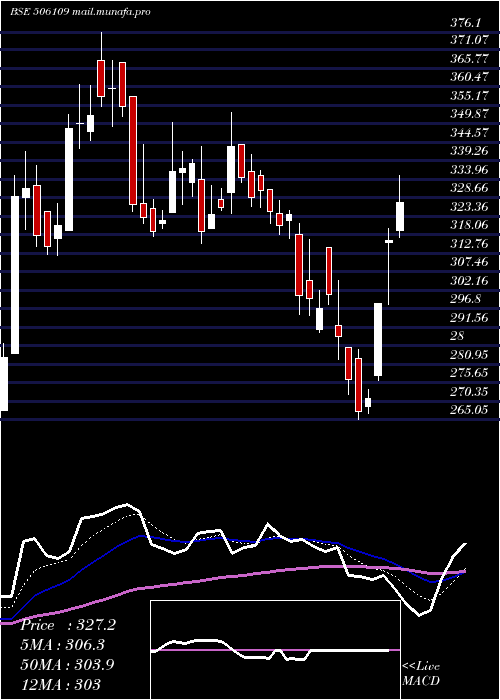Click the 339.26 price level label
500x700 pixels.
(x=469, y=151)
